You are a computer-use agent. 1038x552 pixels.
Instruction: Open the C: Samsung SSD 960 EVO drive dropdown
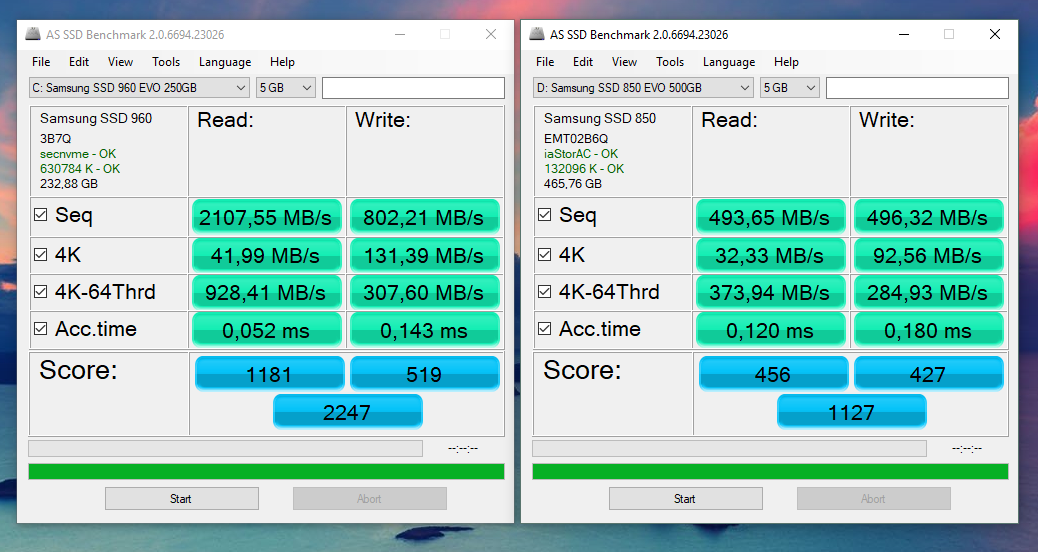tap(140, 88)
